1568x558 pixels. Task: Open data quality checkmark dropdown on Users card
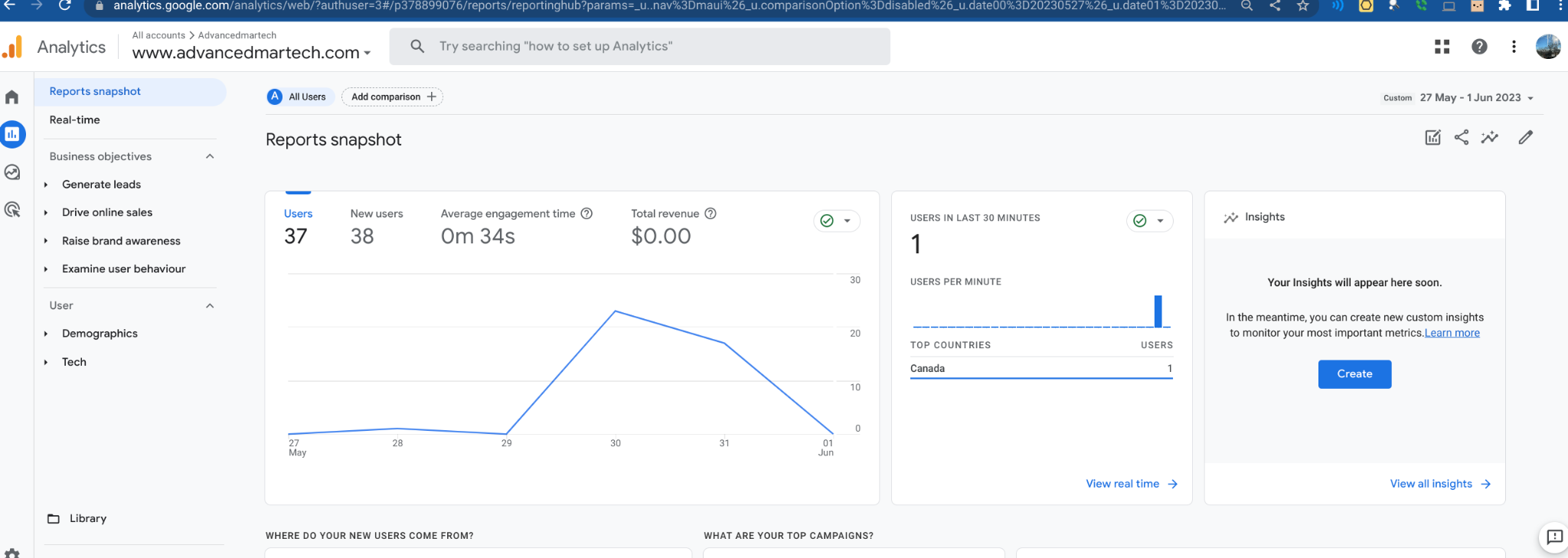click(x=836, y=221)
